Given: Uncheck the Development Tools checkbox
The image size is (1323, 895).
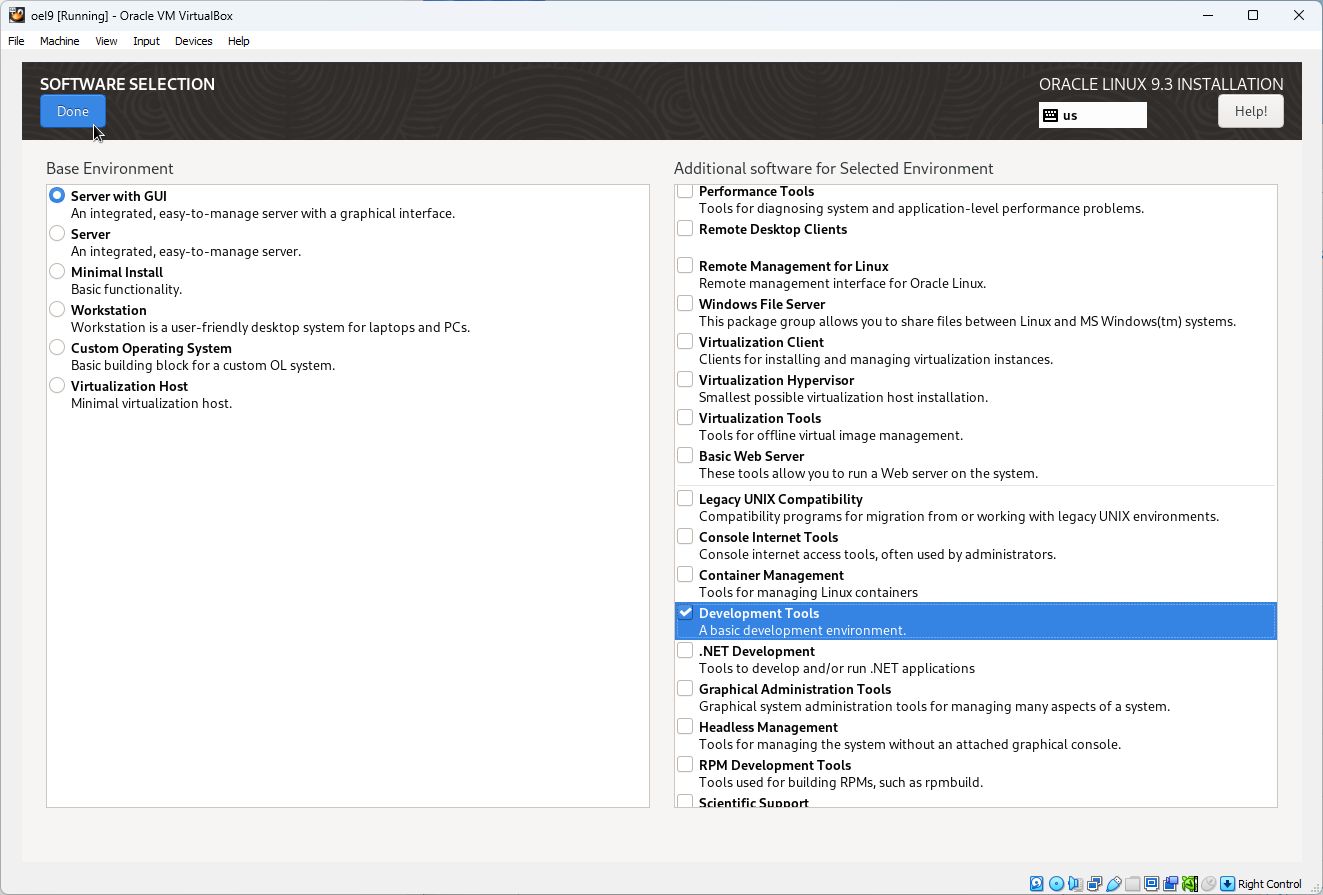Looking at the screenshot, I should point(685,612).
